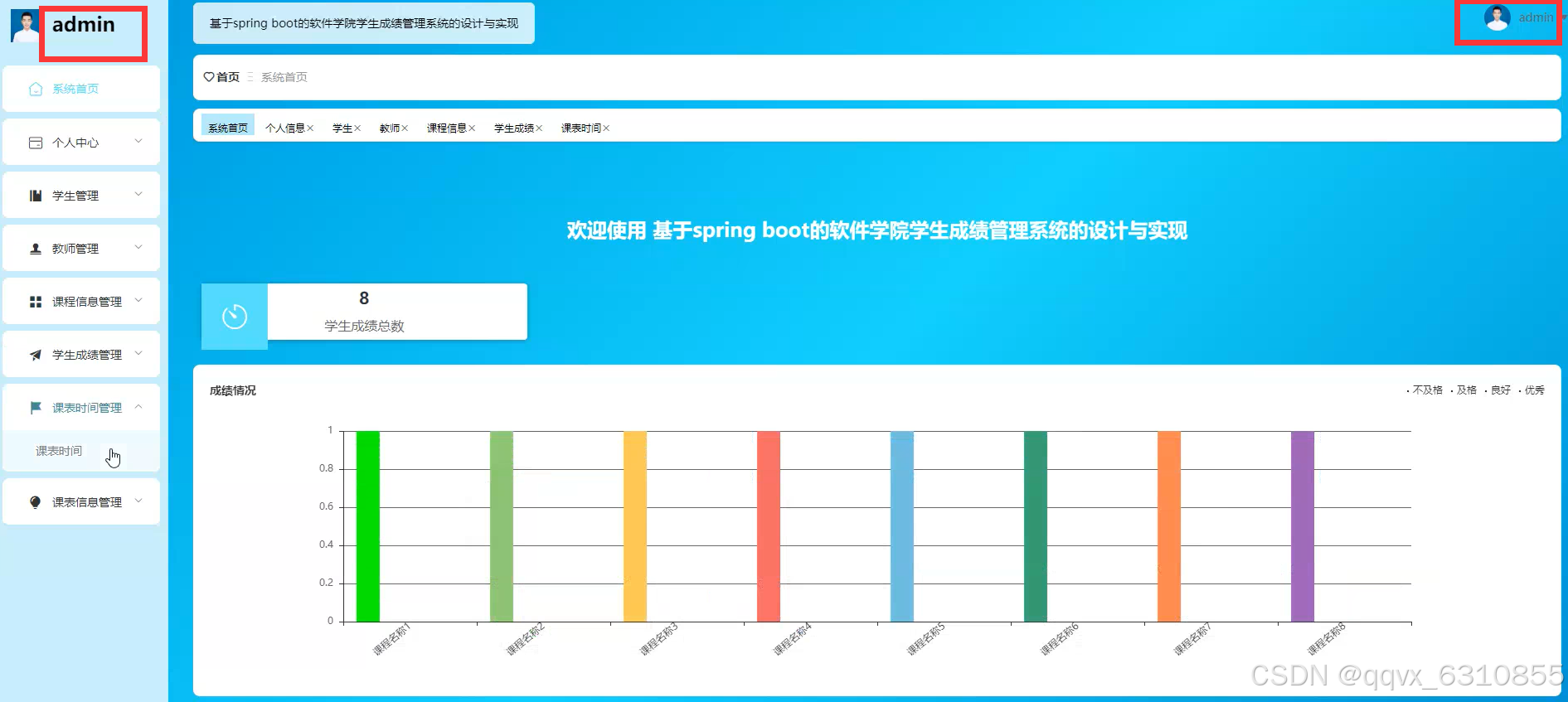1568x702 pixels.
Task: Click the orange bar for 课程名称7
Action: (x=1169, y=526)
